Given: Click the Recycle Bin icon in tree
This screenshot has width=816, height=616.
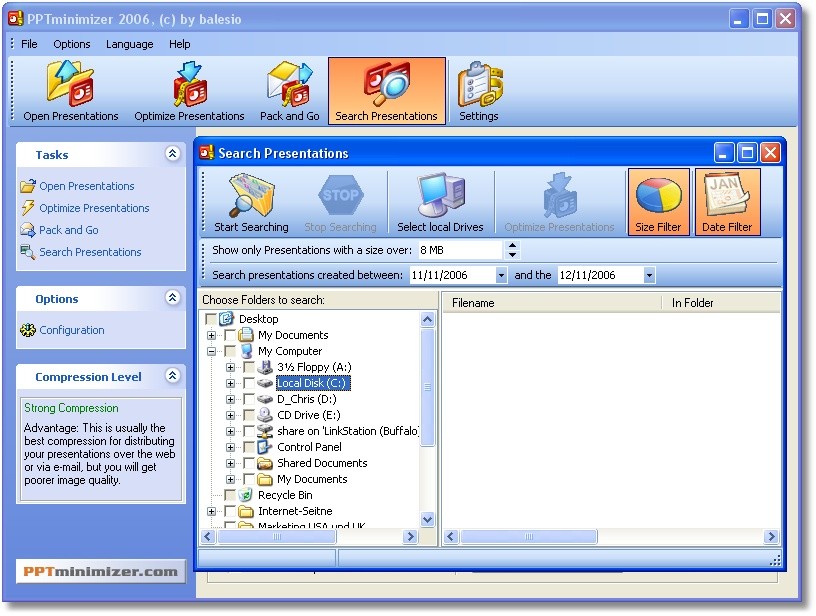Looking at the screenshot, I should tap(246, 495).
